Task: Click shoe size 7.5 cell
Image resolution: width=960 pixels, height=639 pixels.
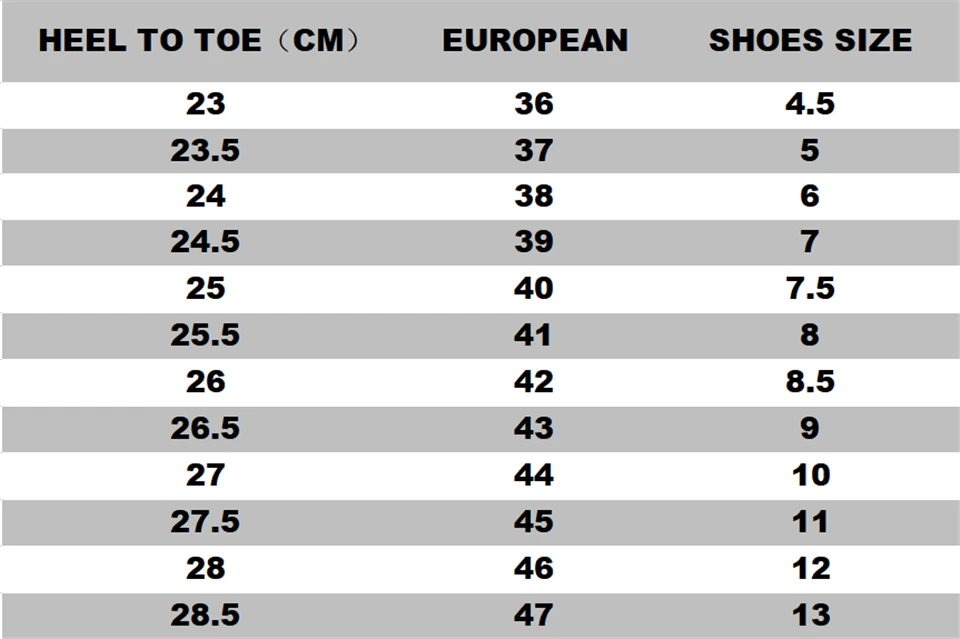Action: (x=810, y=289)
